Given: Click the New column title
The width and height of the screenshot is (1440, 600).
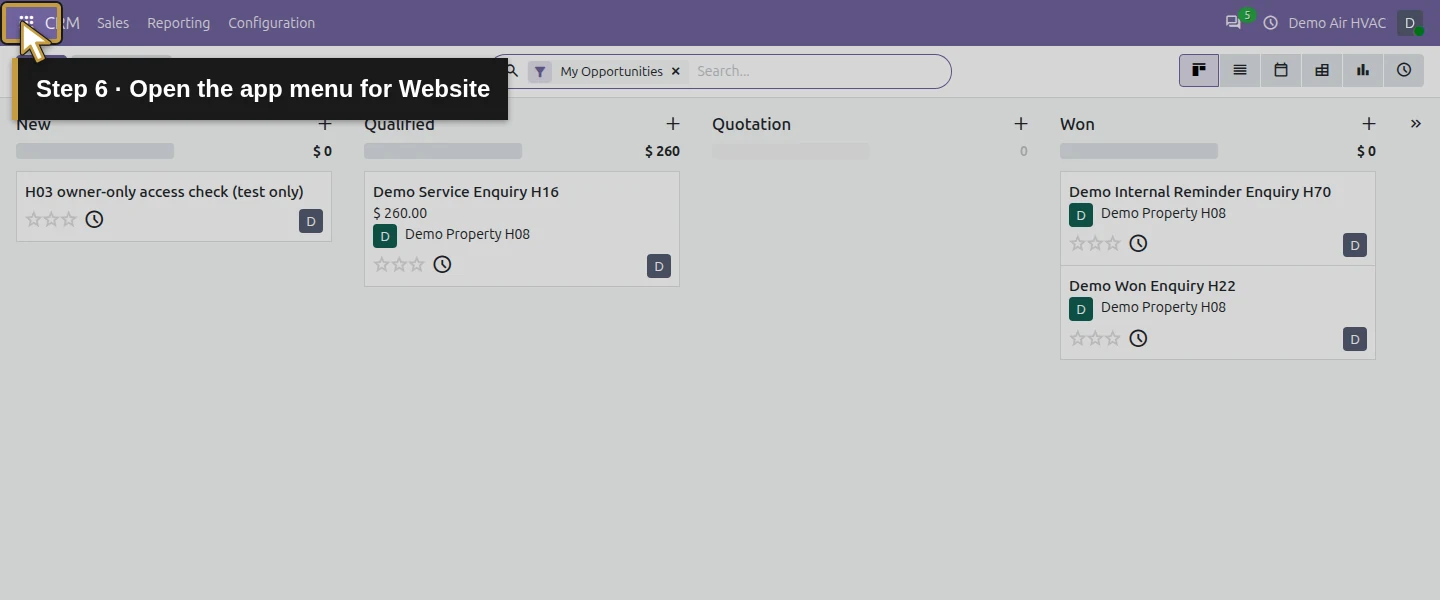Looking at the screenshot, I should click(x=33, y=124).
